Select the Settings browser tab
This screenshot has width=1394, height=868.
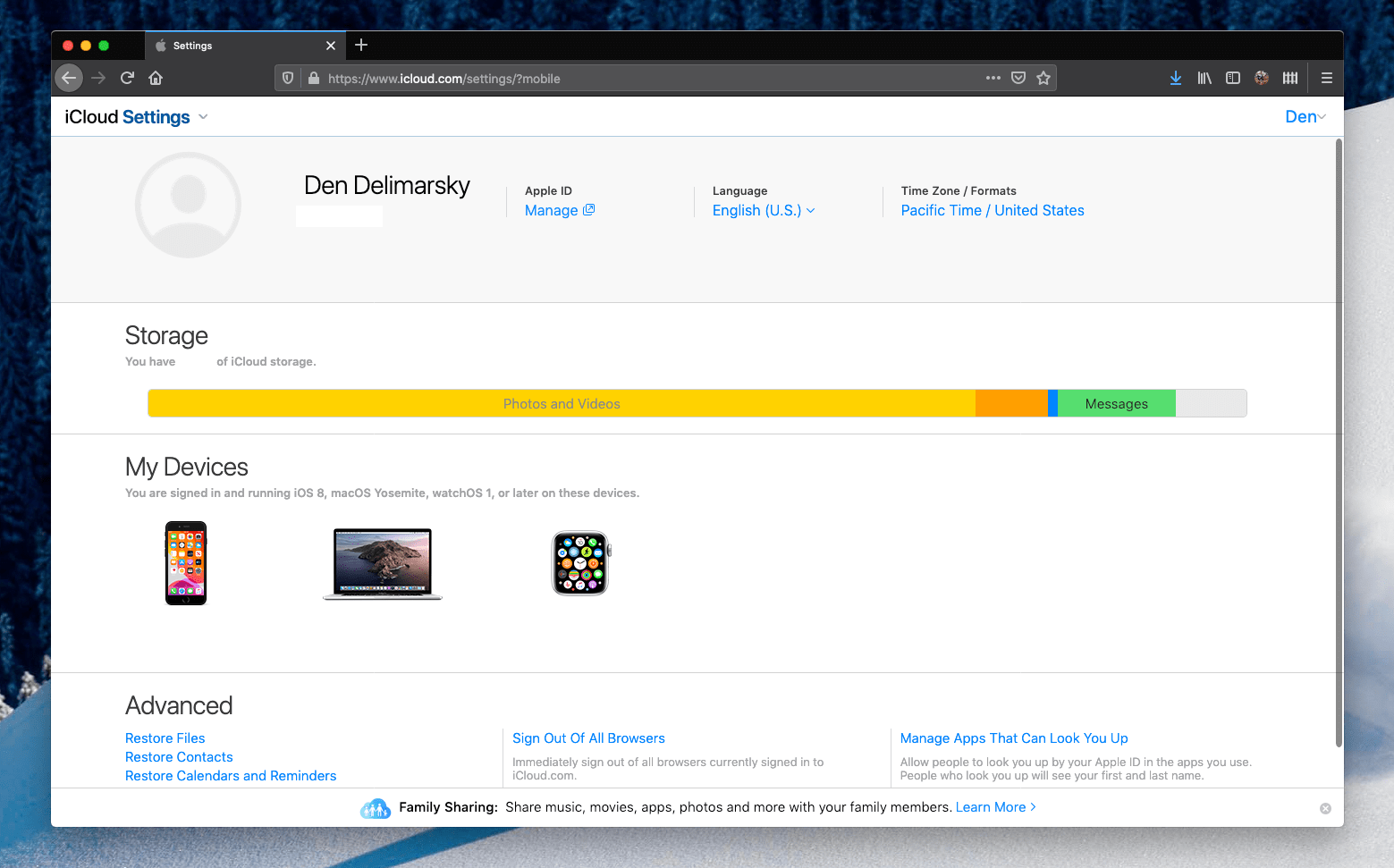(x=245, y=46)
